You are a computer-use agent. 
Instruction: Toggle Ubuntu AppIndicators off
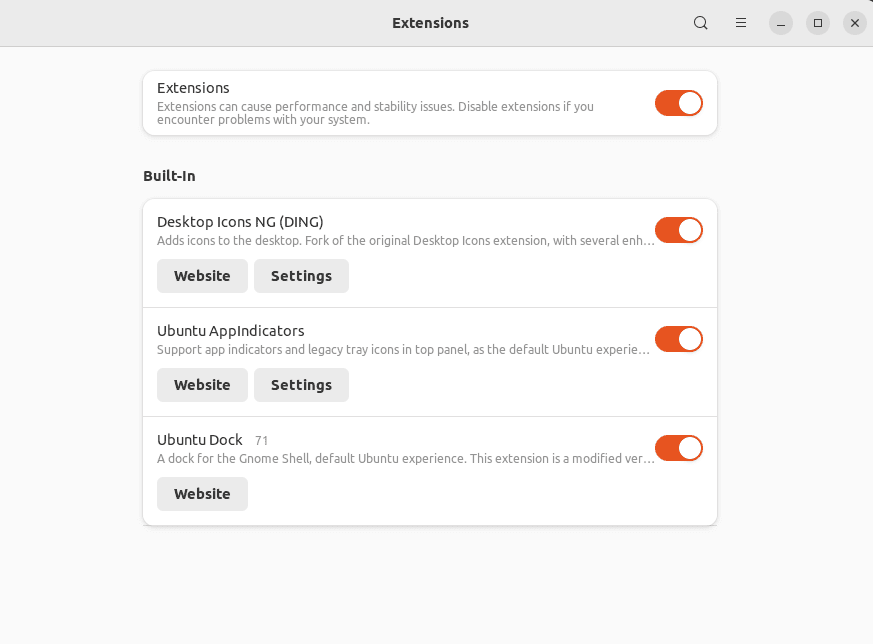click(x=678, y=338)
